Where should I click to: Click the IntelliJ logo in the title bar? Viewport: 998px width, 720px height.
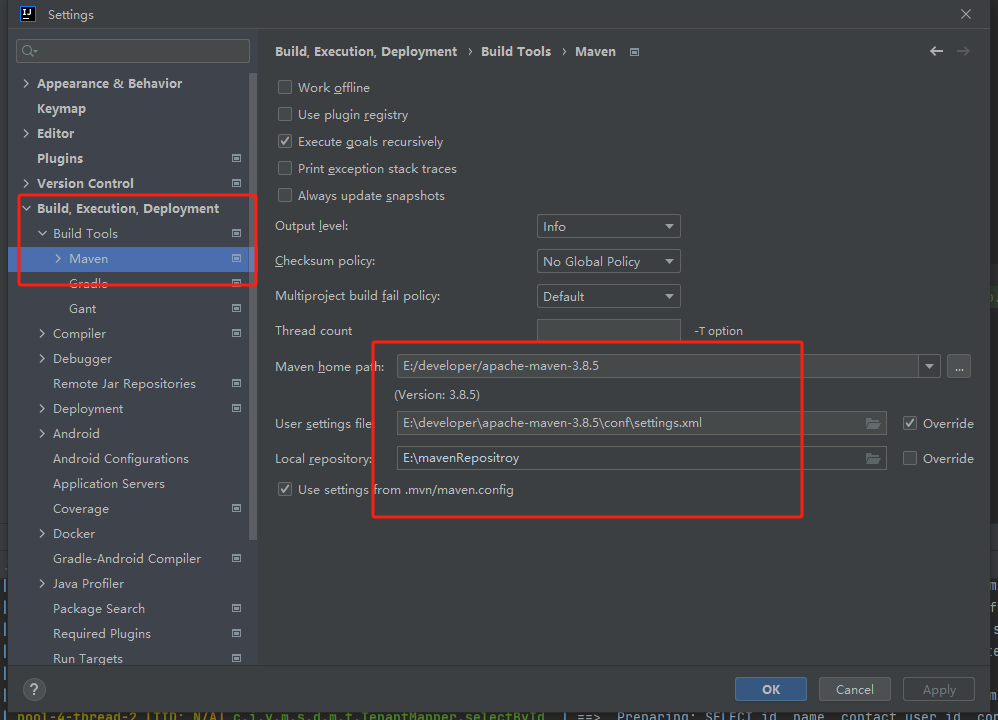pyautogui.click(x=27, y=13)
